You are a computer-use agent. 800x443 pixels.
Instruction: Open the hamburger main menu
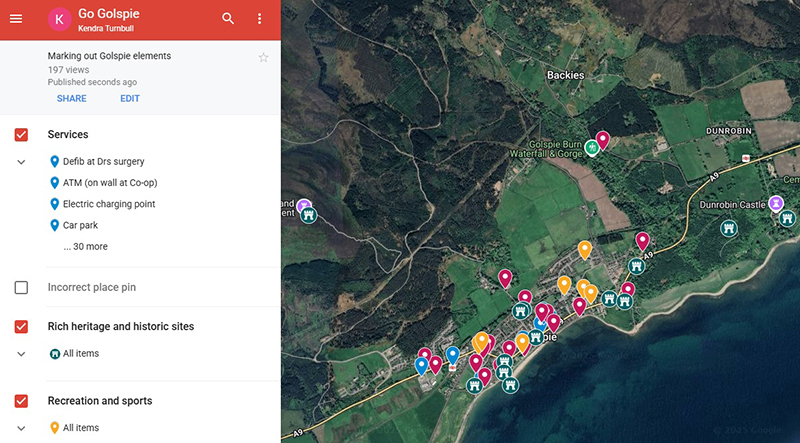point(15,19)
